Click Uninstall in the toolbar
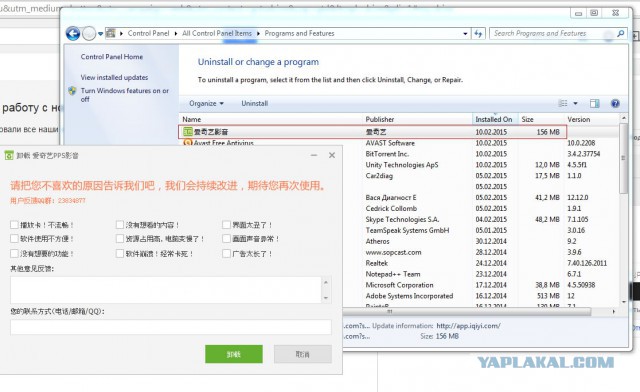This screenshot has height=392, width=640. point(254,103)
